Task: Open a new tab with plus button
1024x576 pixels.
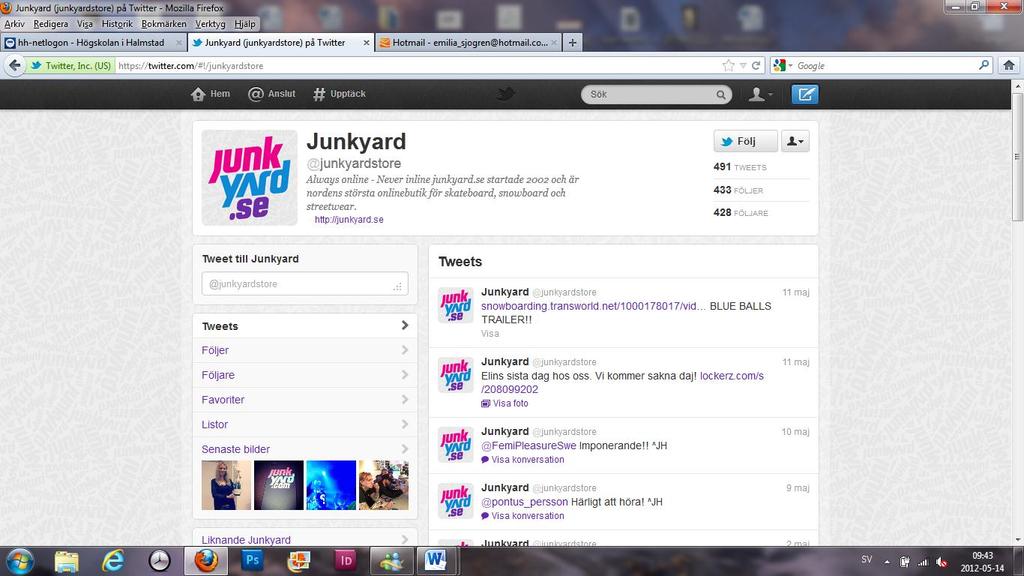Action: (572, 42)
